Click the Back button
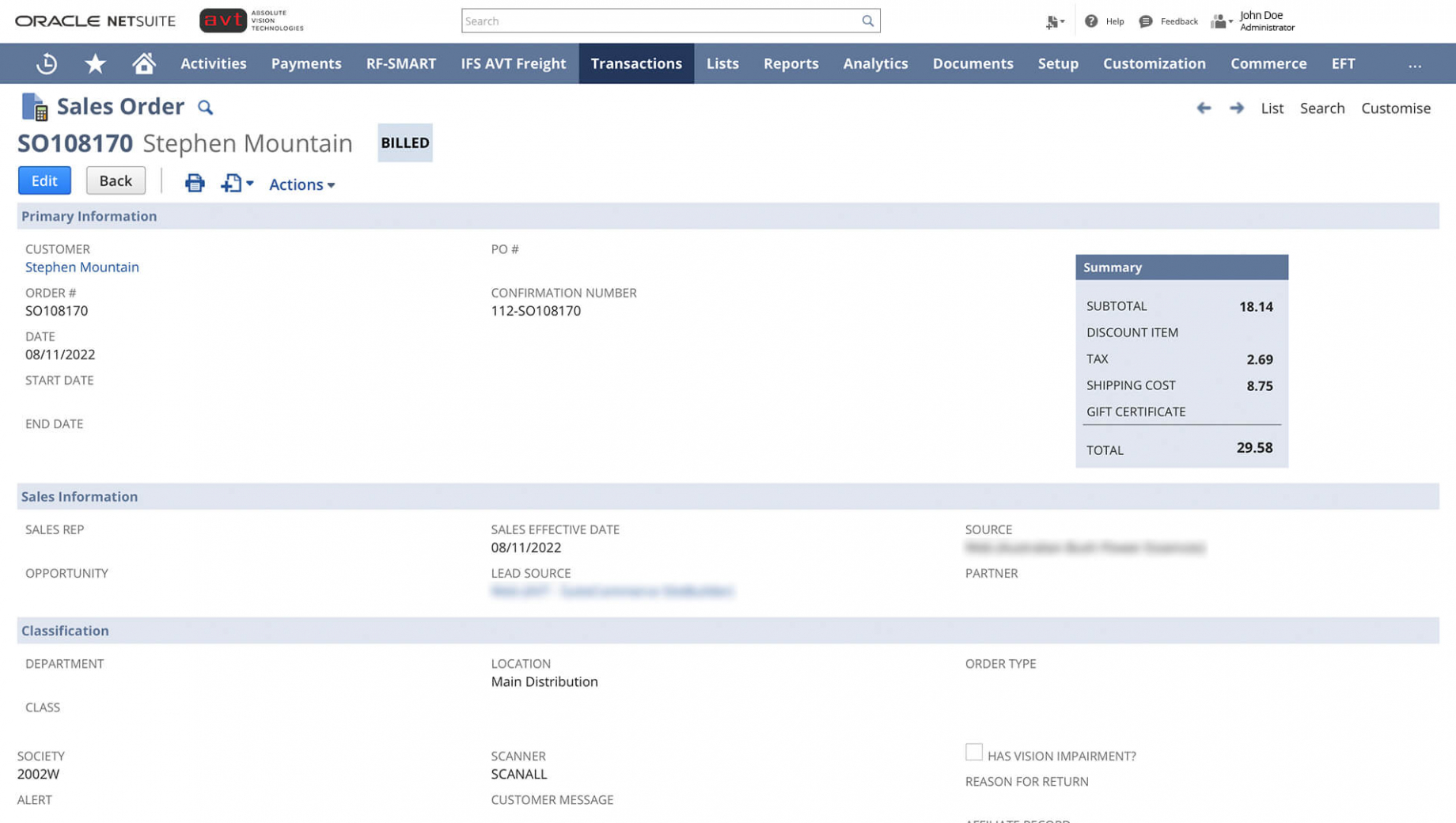1456x823 pixels. (x=116, y=180)
